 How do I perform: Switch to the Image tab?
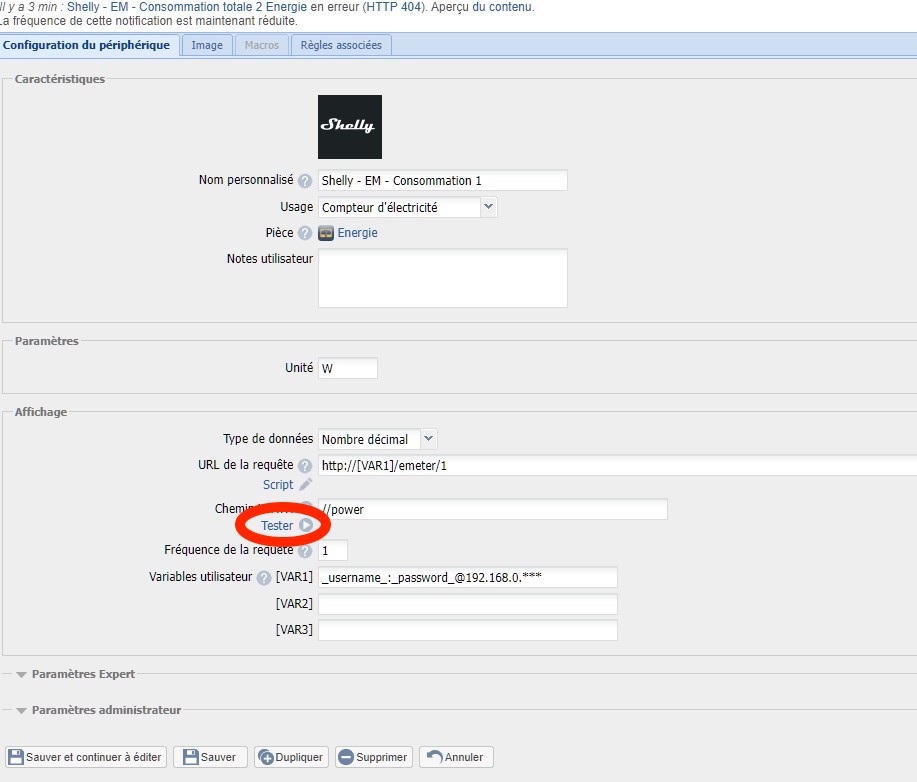tap(207, 45)
